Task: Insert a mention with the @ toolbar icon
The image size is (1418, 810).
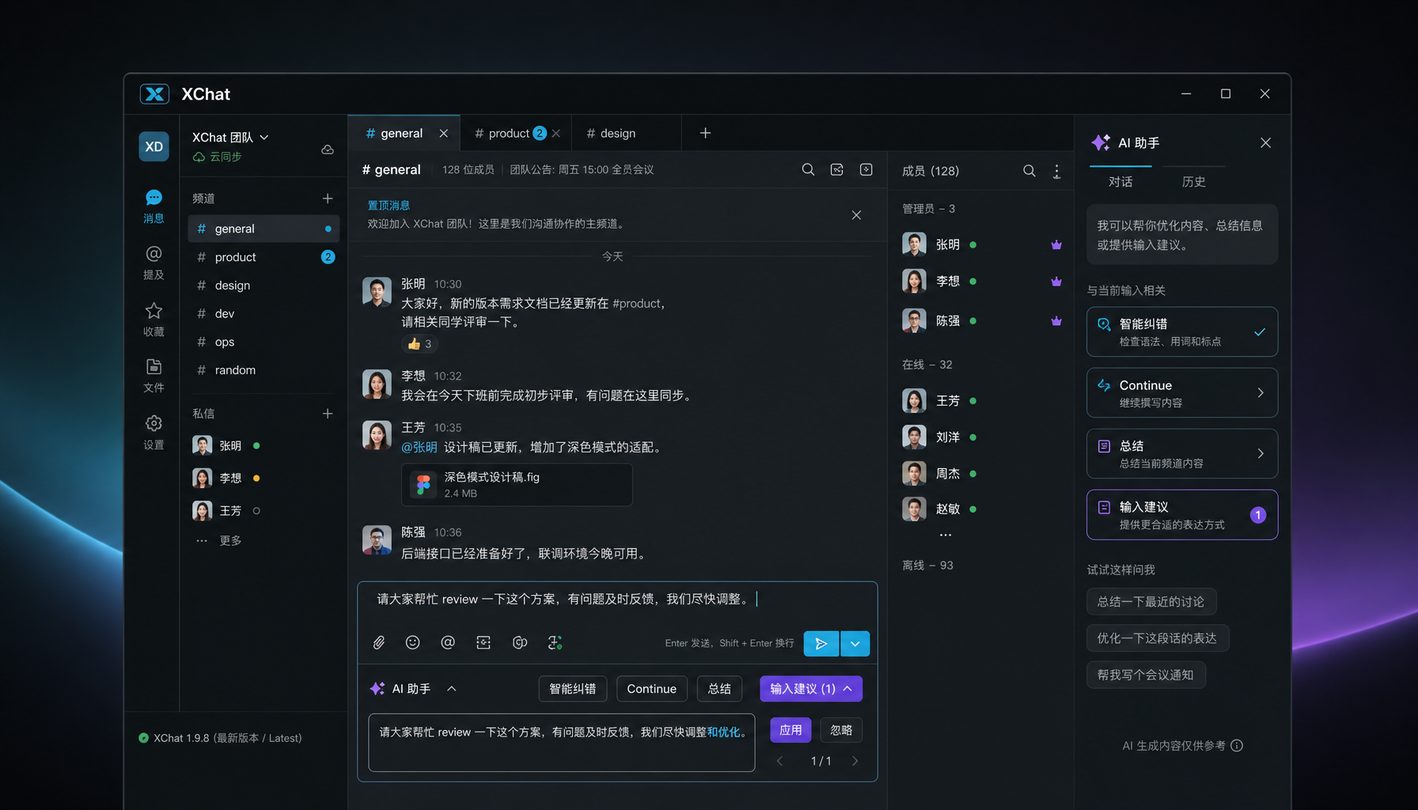Action: [x=448, y=643]
